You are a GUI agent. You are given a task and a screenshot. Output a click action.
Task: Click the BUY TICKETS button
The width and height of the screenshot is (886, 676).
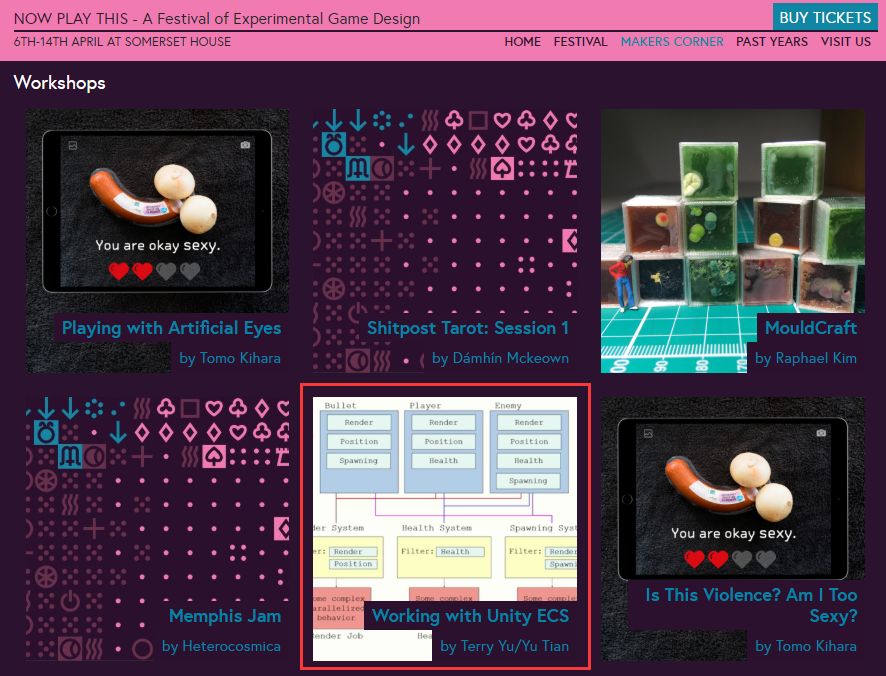point(825,17)
